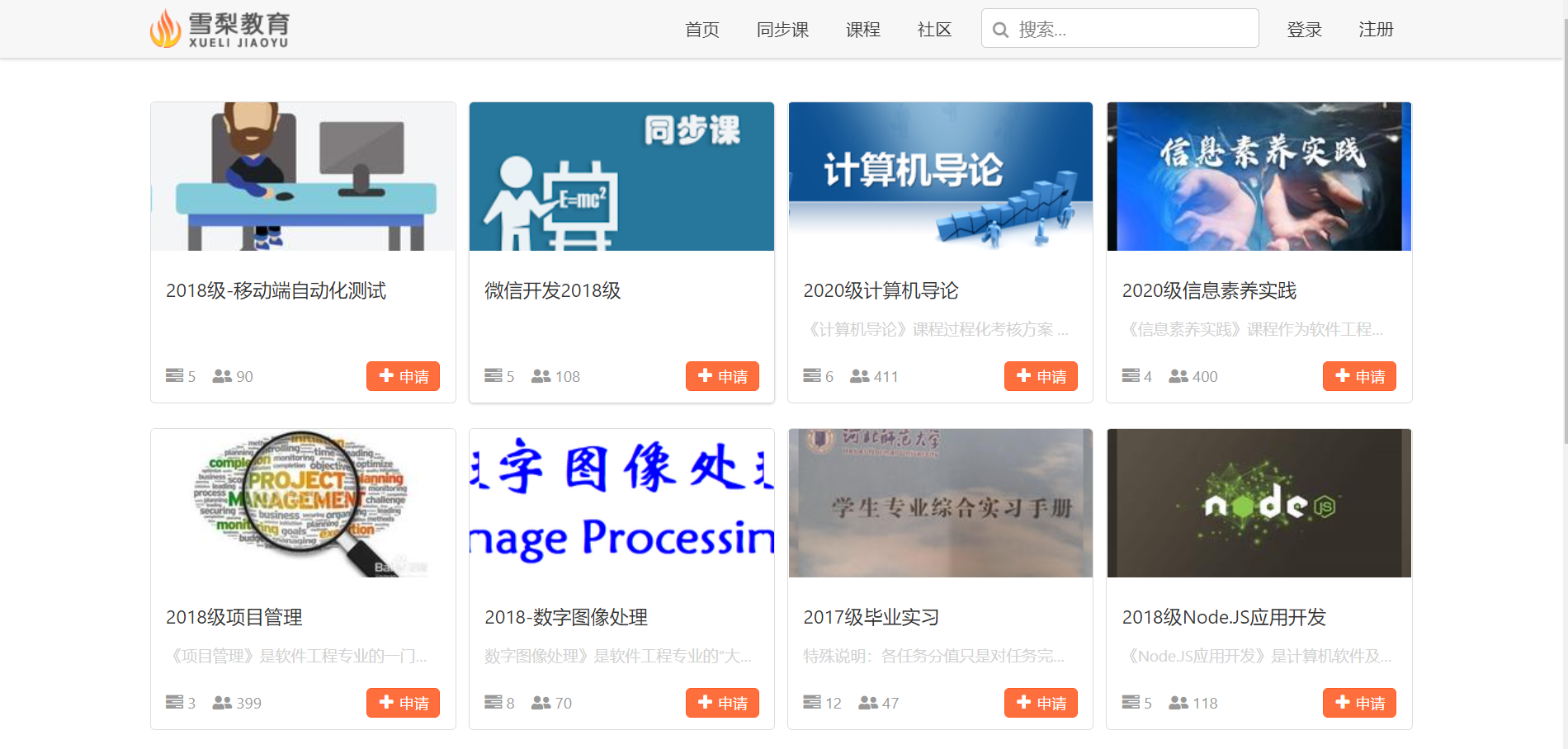Click the 注册 link

coord(1376,30)
